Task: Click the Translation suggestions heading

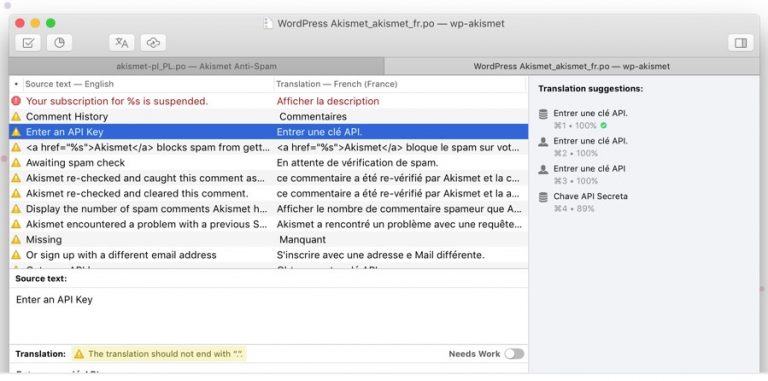Action: 590,89
